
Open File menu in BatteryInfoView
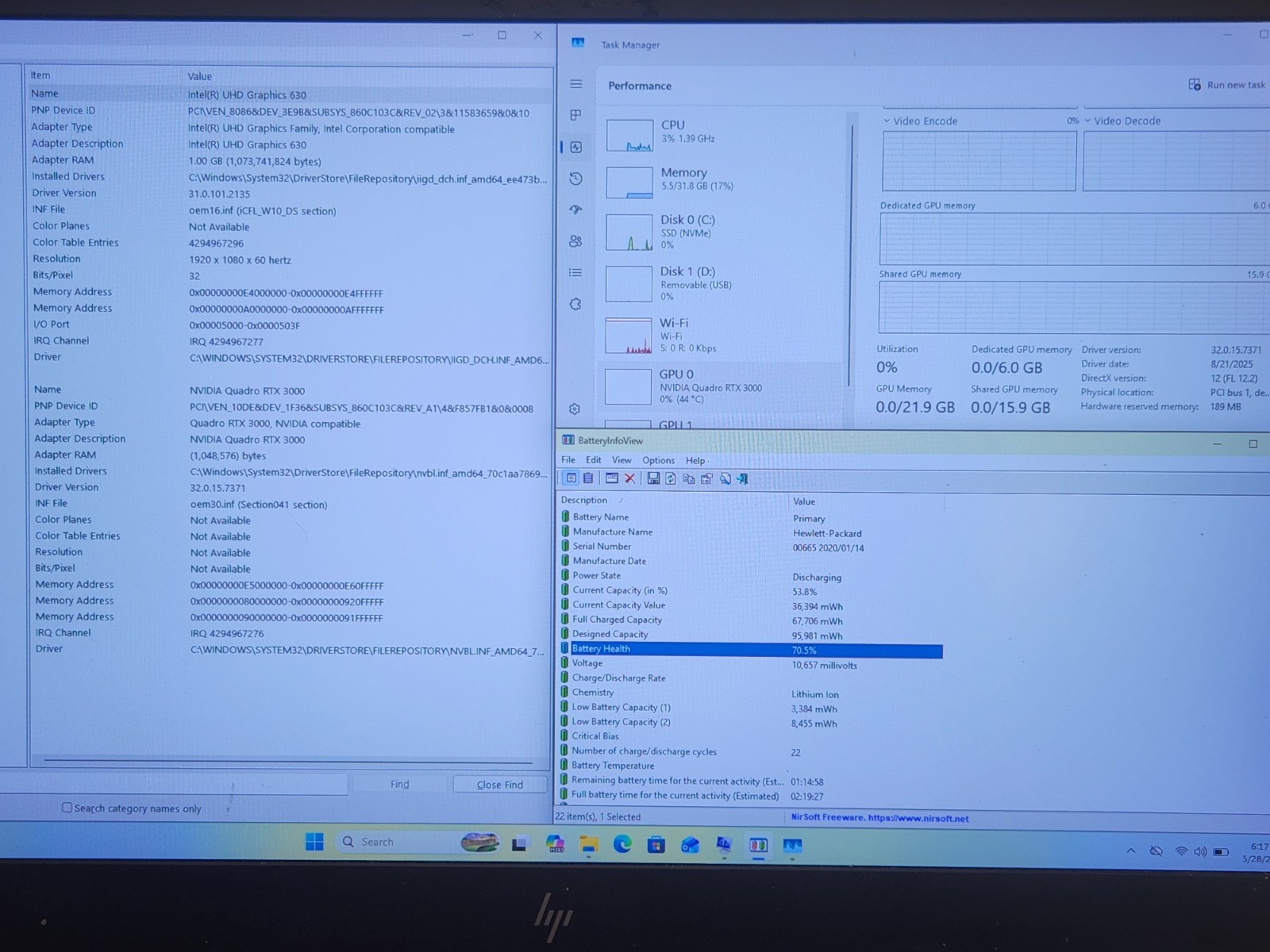pyautogui.click(x=568, y=460)
